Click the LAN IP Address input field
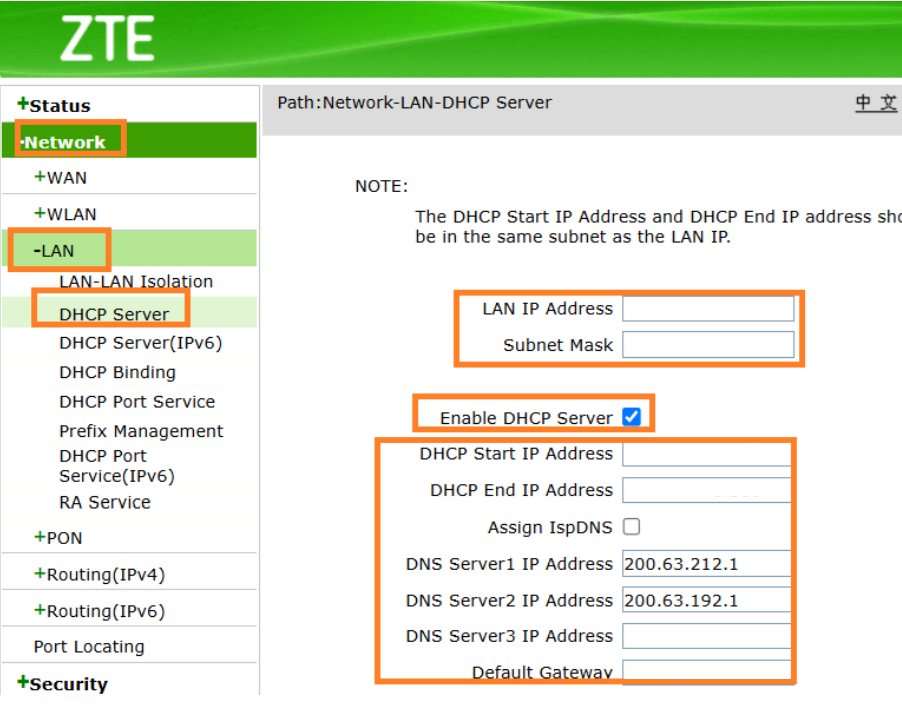The height and width of the screenshot is (705, 902). (707, 308)
